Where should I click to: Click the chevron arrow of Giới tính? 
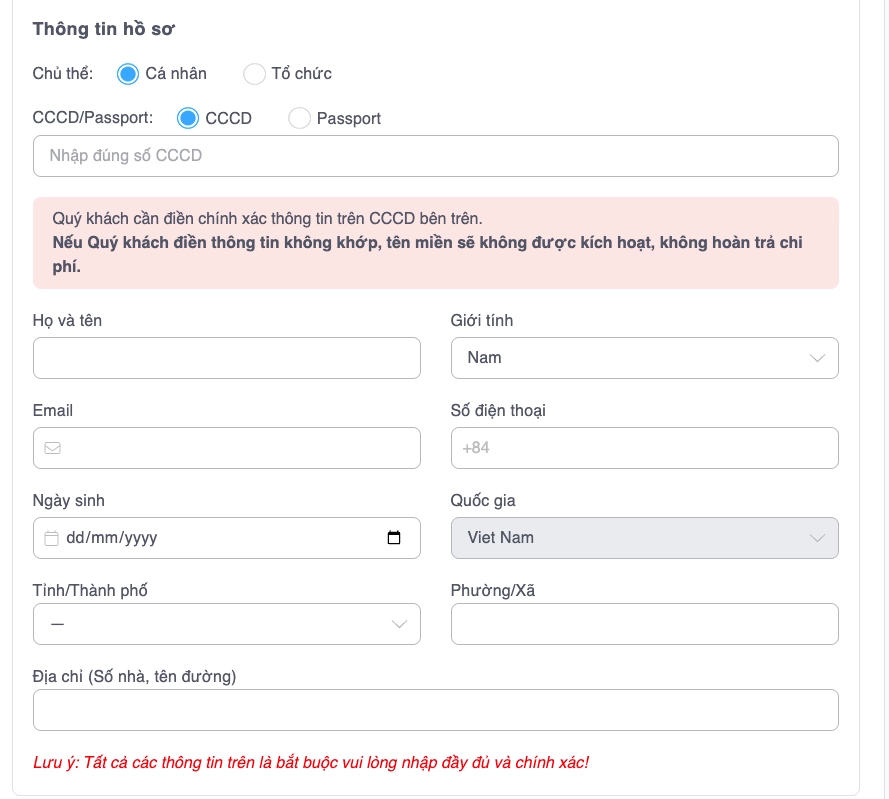pyautogui.click(x=817, y=358)
